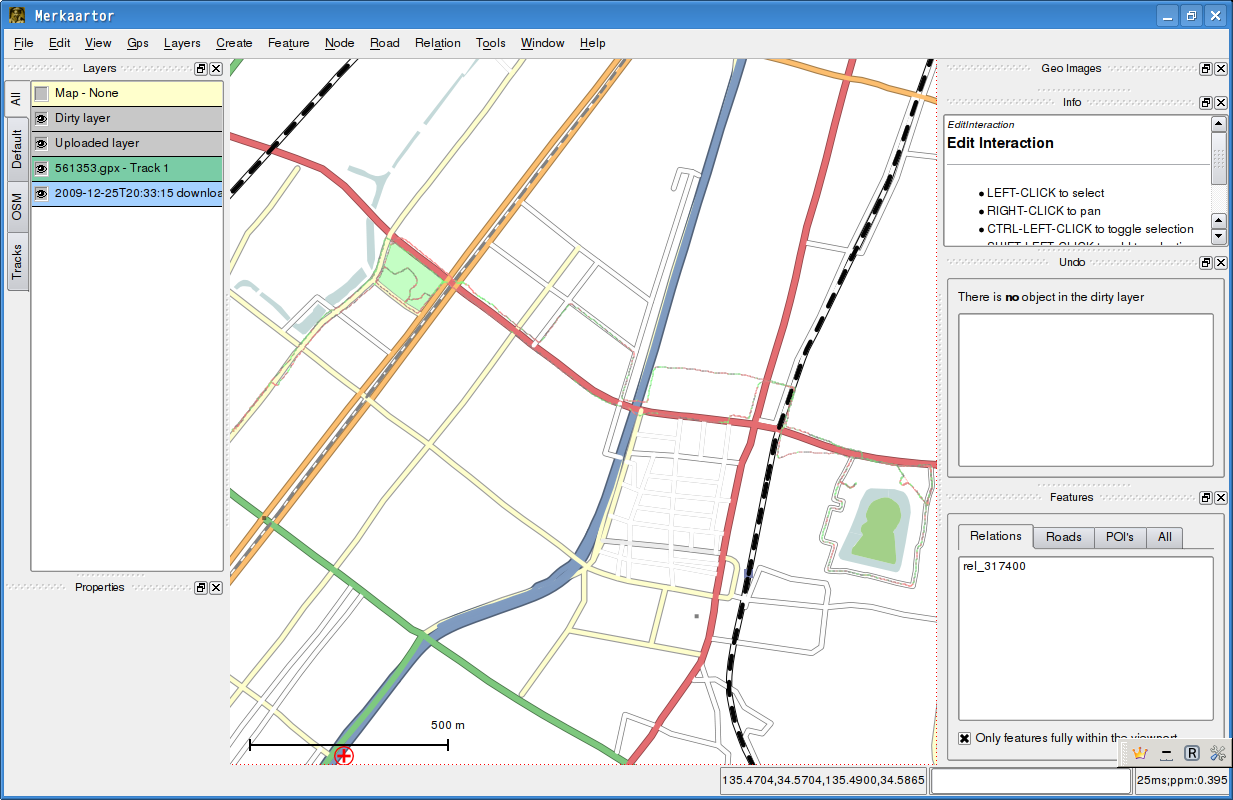Float the Geo Images dock panel

[x=1206, y=68]
